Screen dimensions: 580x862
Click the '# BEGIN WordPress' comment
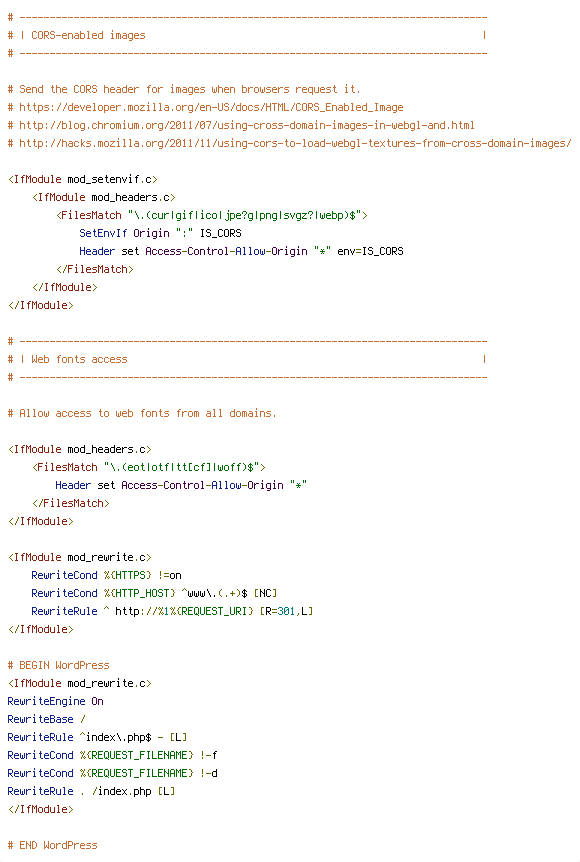coord(59,666)
